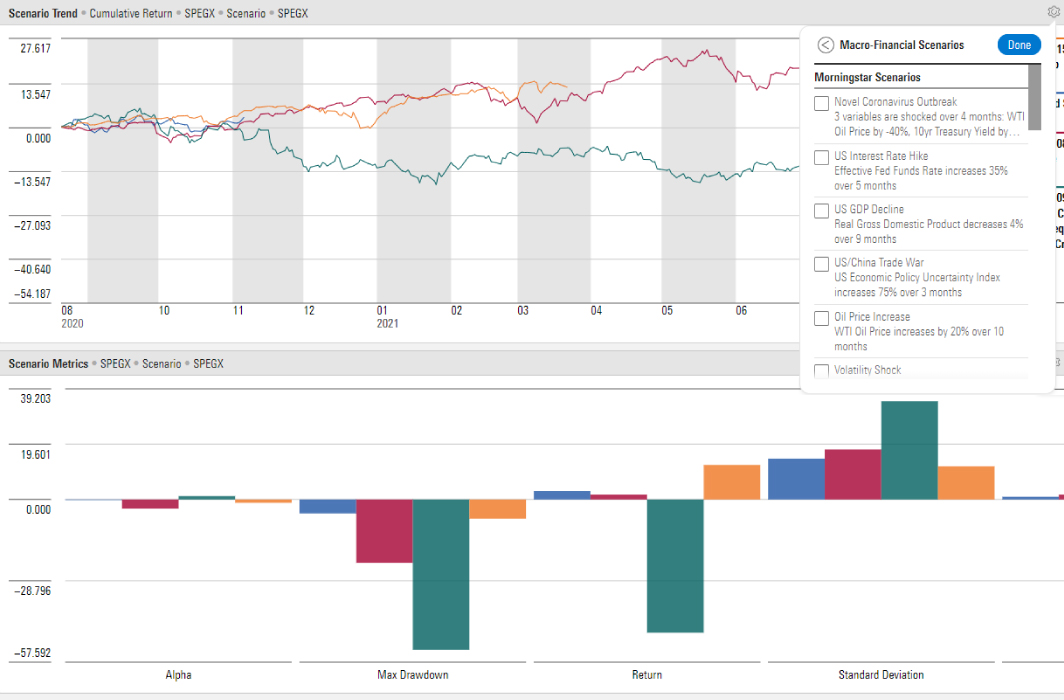The width and height of the screenshot is (1064, 700).
Task: Click the Morningstar Scenarios section header
Action: click(x=867, y=77)
